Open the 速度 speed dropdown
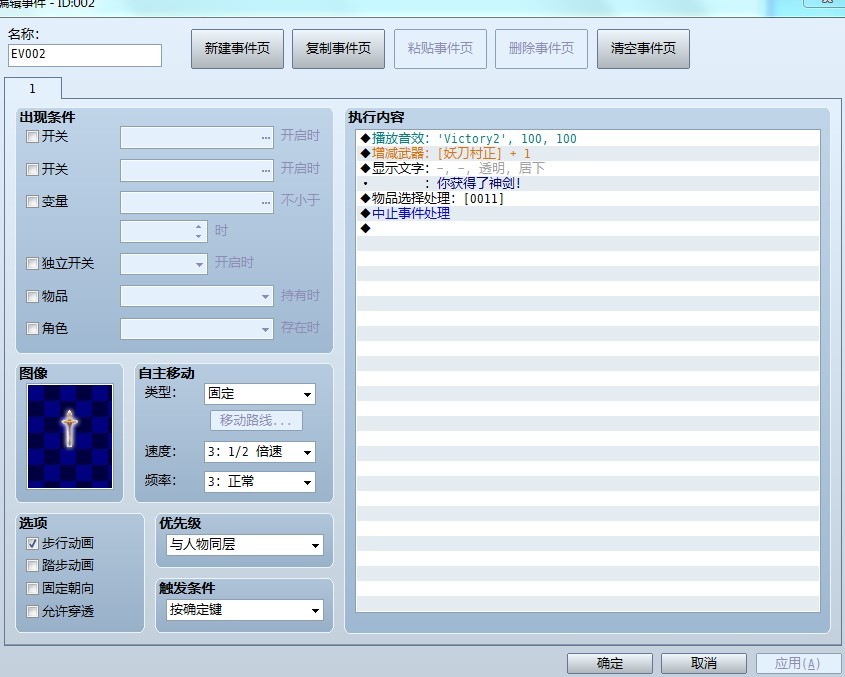The height and width of the screenshot is (677, 845). pos(260,452)
